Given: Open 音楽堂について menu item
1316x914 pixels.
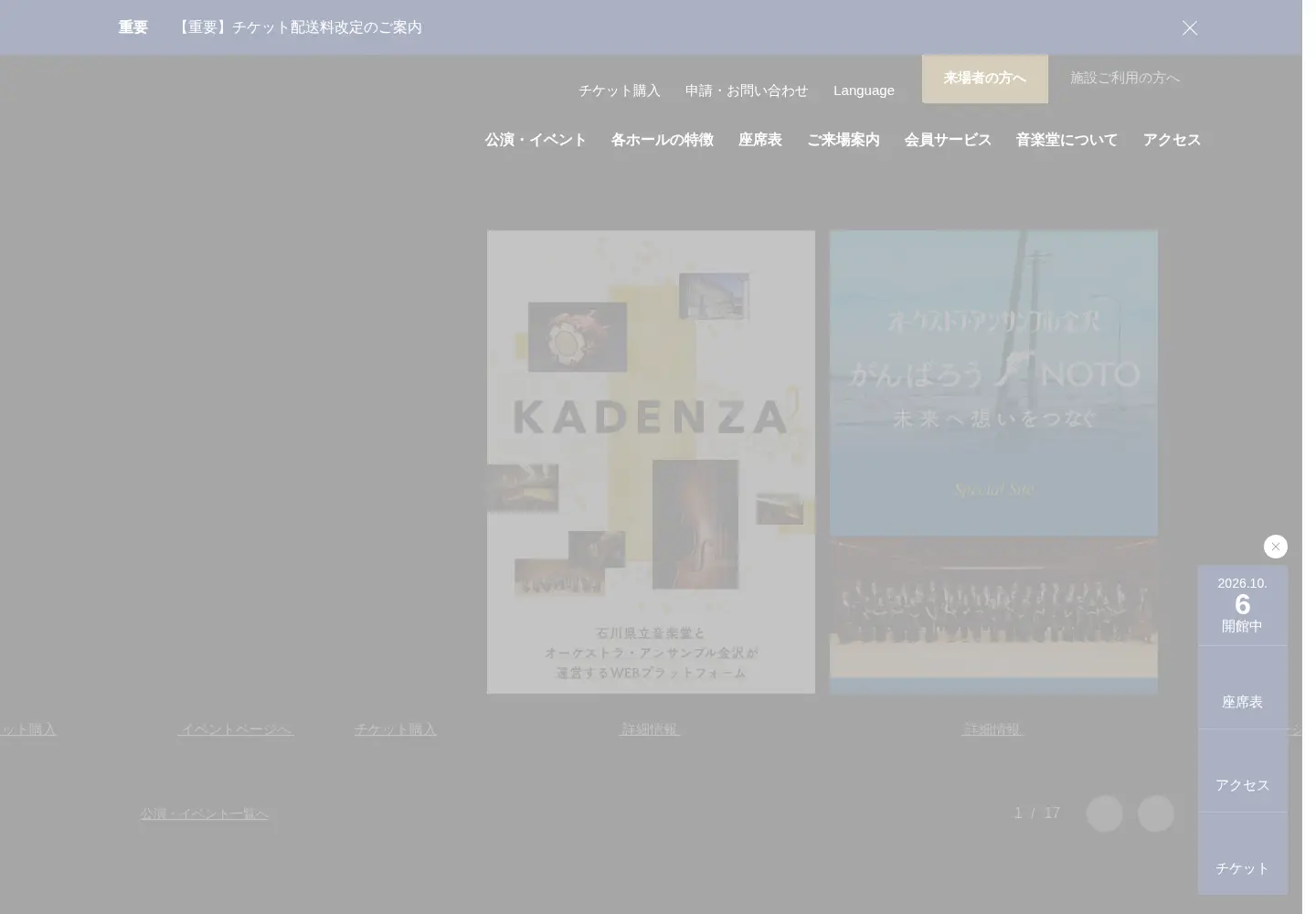Looking at the screenshot, I should click(1067, 140).
